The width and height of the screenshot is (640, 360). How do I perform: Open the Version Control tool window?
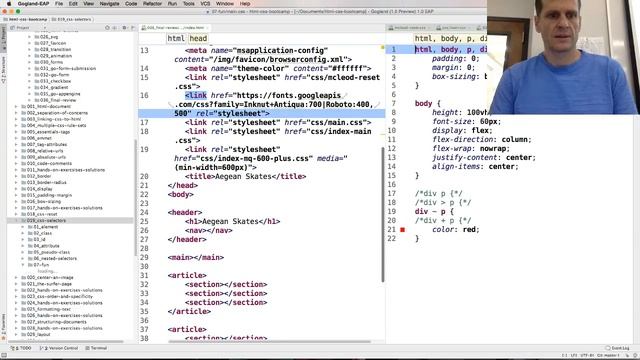pyautogui.click(x=59, y=348)
